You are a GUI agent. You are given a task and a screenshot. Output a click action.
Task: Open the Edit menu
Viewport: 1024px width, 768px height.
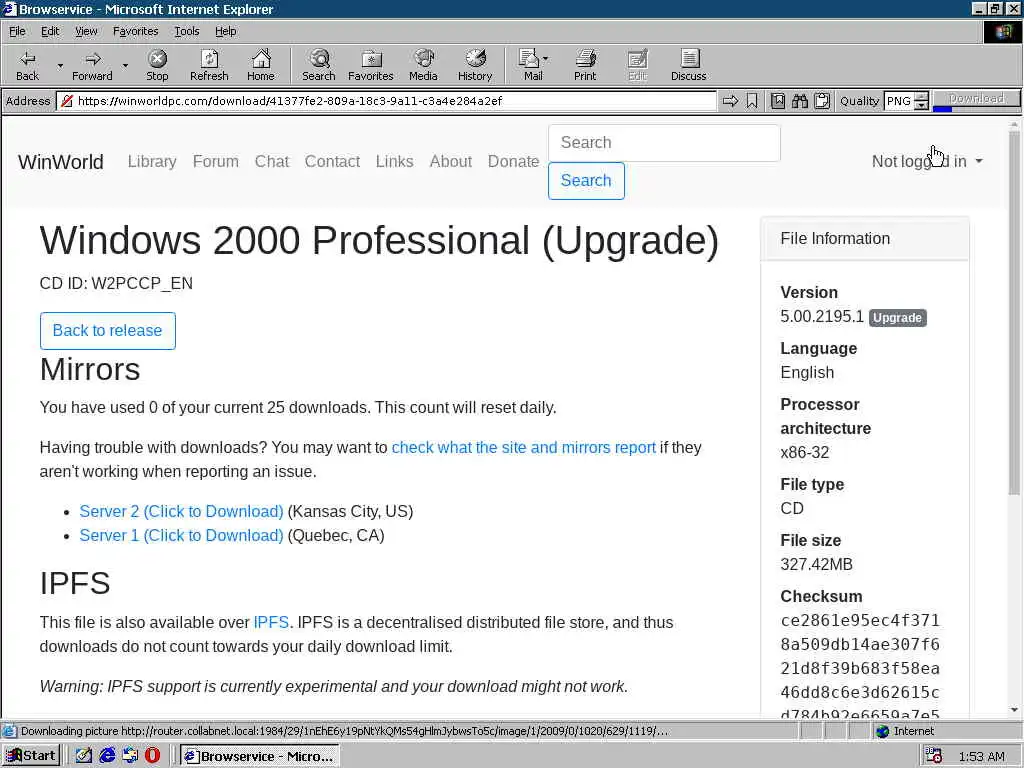click(50, 31)
